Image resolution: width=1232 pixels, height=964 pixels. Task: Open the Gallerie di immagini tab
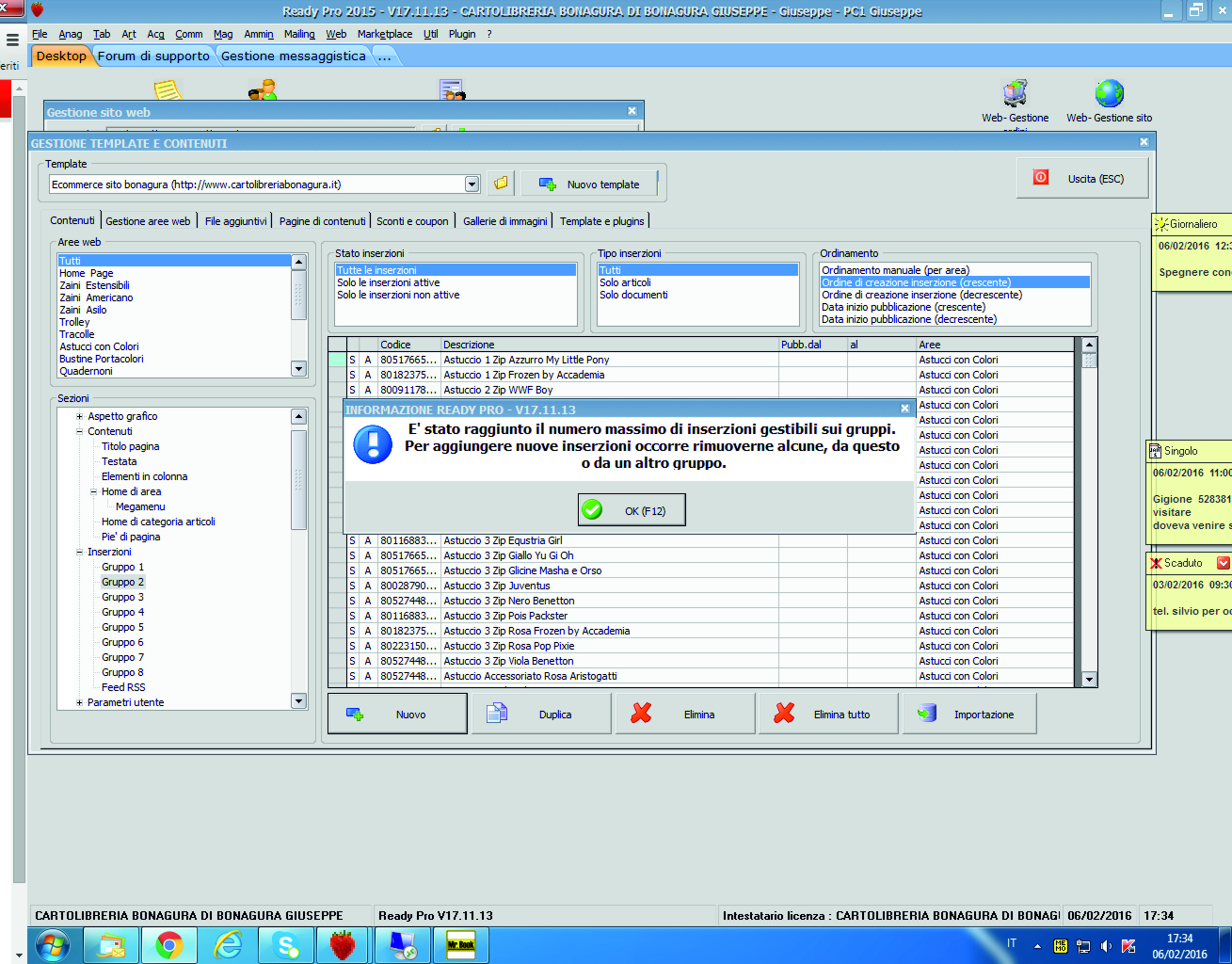tap(505, 221)
